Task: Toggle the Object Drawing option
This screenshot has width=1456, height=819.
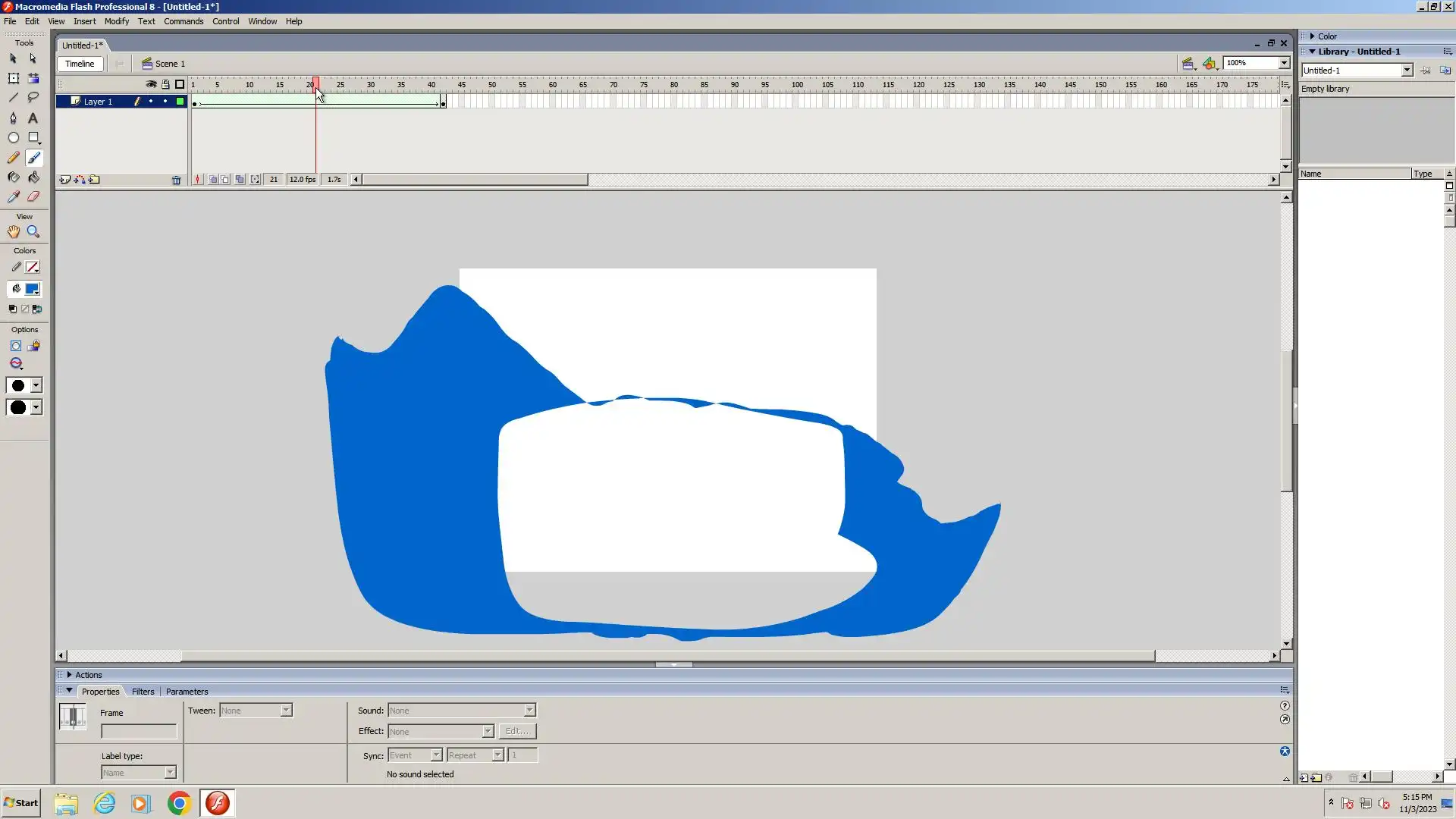Action: click(15, 347)
